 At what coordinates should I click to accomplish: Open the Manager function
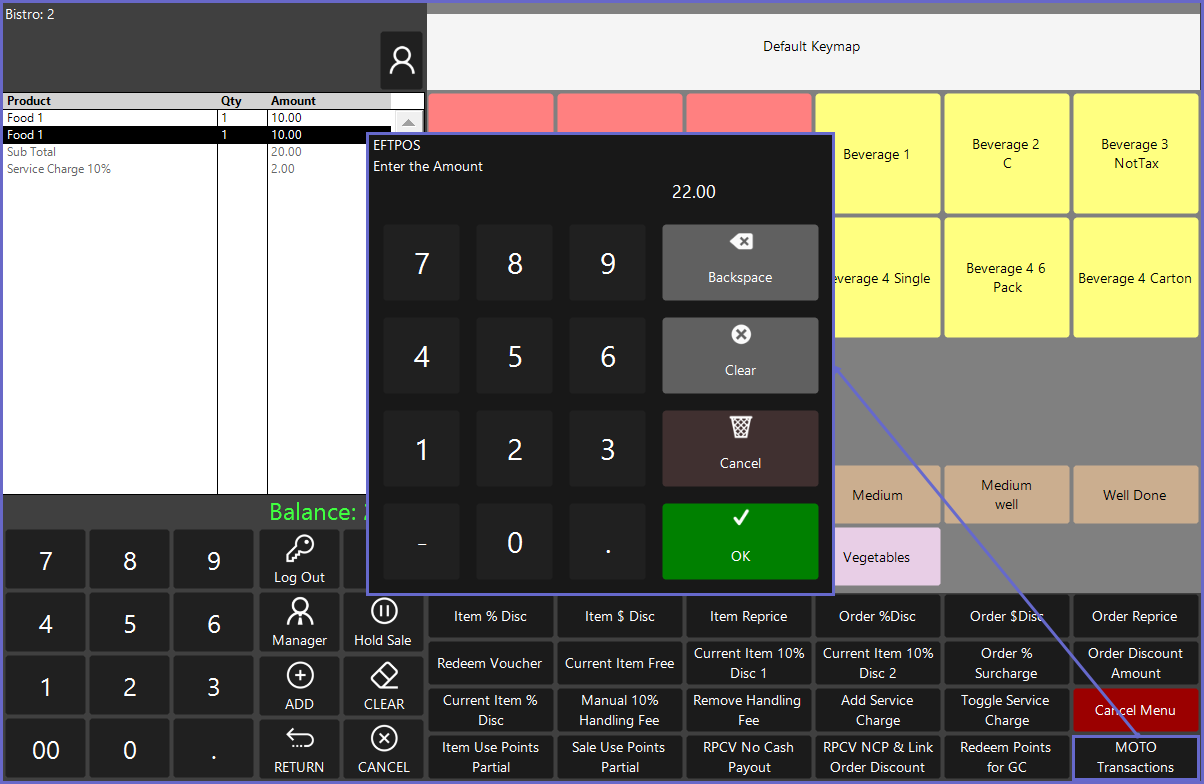point(299,622)
